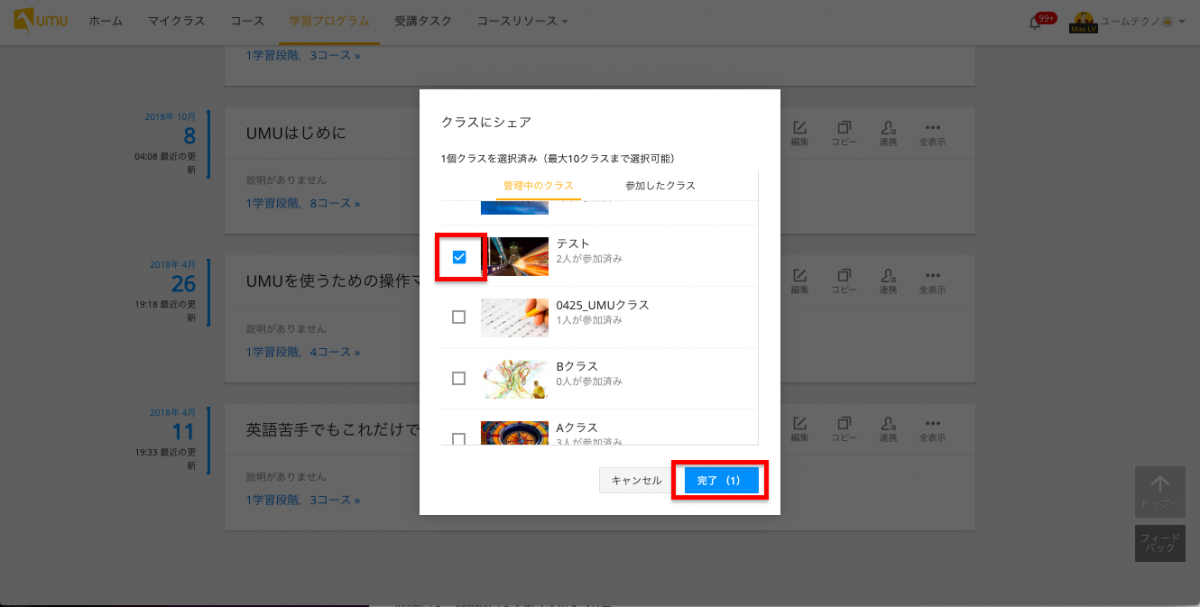This screenshot has height=607, width=1200.
Task: Expand 1学習段階, 8コース link
Action: tap(303, 203)
